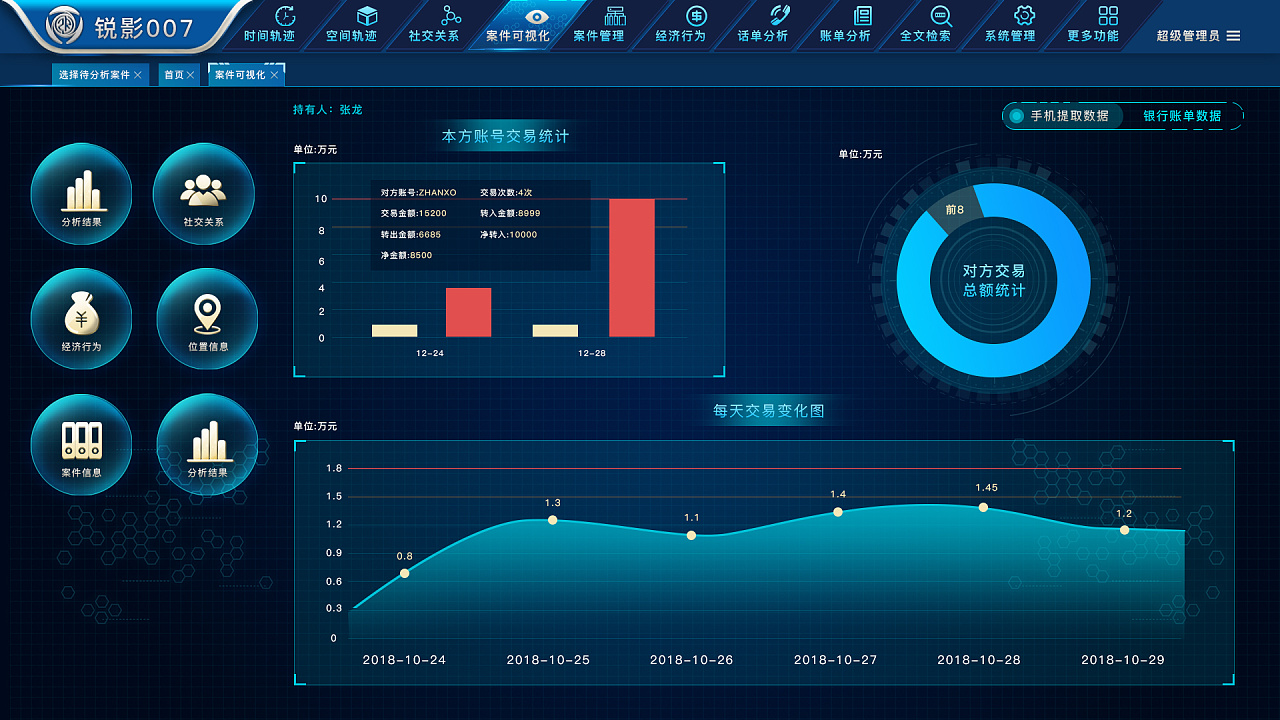Open the 超级管理员 hamburger menu

click(1233, 36)
